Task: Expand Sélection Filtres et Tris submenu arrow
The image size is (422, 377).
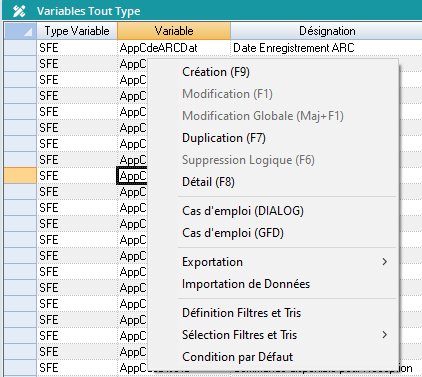Action: click(385, 335)
